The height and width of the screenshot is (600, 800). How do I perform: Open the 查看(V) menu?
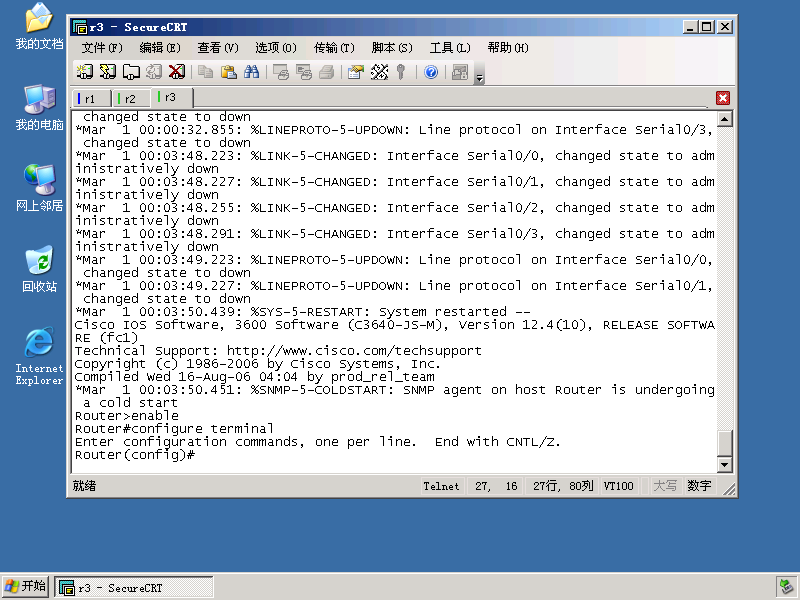[218, 48]
